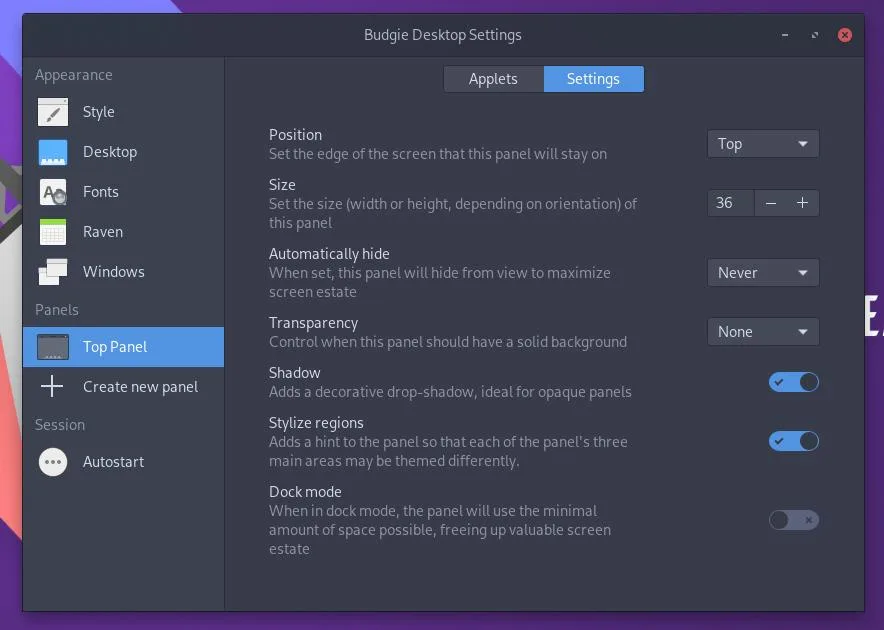The width and height of the screenshot is (884, 630).
Task: Switch to the Applets tab
Action: coord(493,78)
